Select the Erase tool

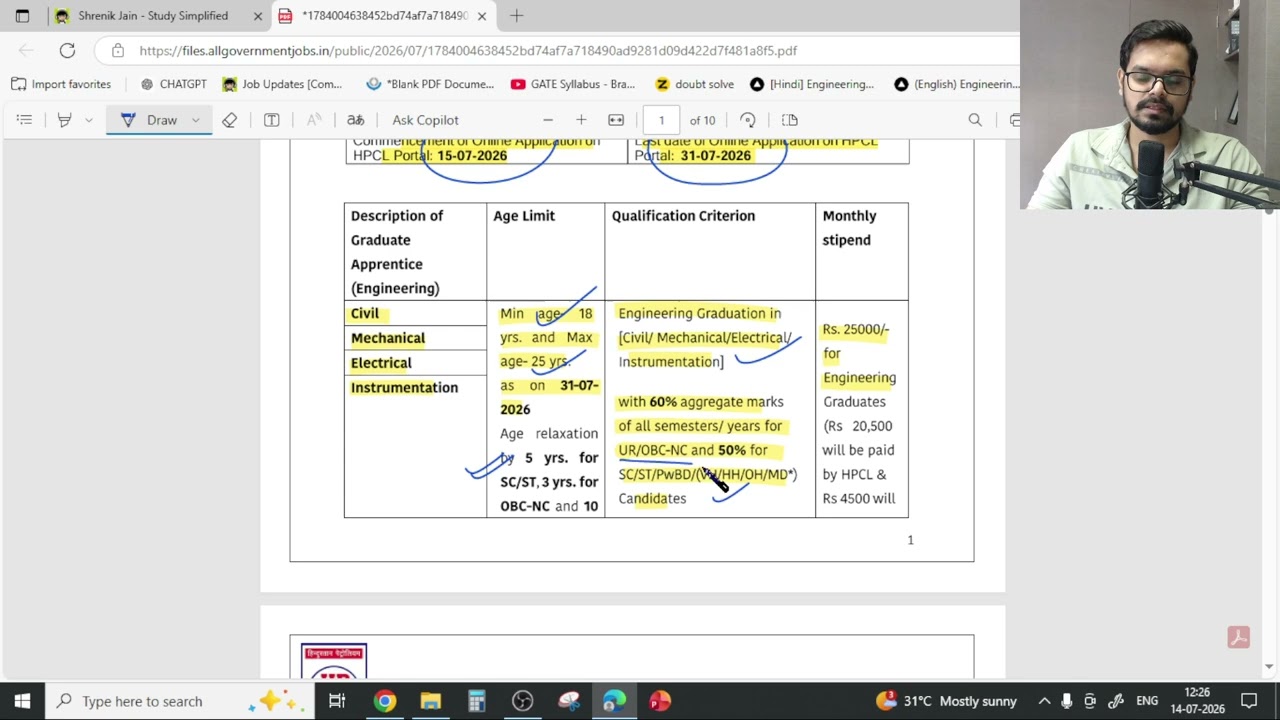point(229,120)
